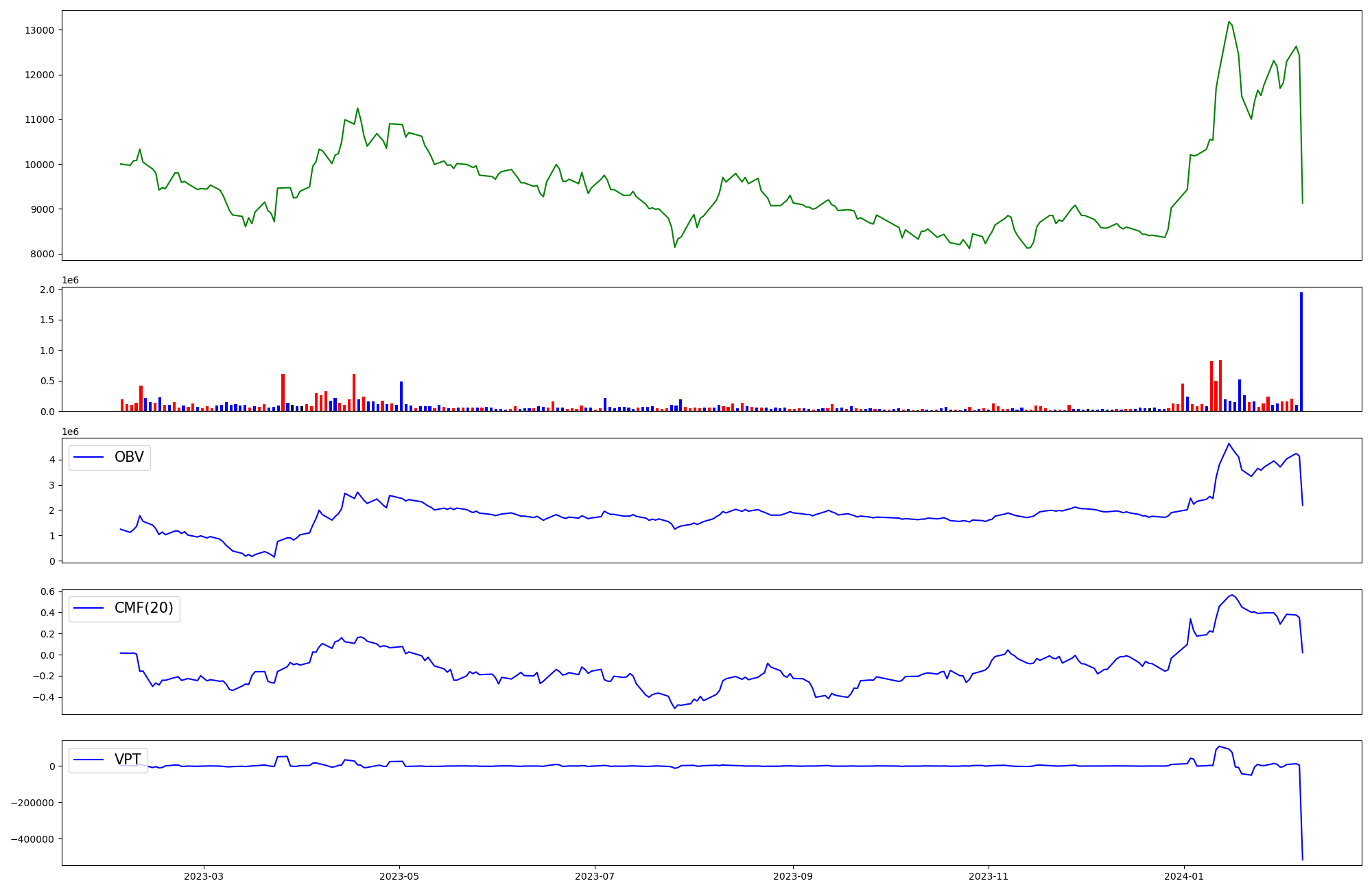The width and height of the screenshot is (1372, 892).
Task: Click the 2.0 tick on the volume axis
Action: point(47,290)
